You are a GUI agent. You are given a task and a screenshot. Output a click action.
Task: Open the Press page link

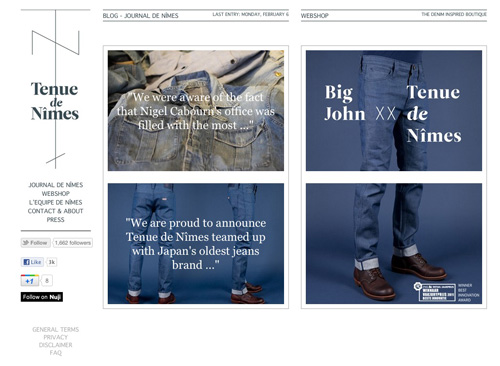coord(56,220)
